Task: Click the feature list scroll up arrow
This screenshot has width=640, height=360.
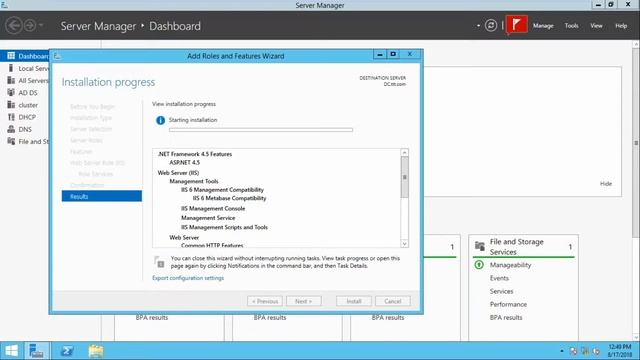Action: pyautogui.click(x=404, y=153)
